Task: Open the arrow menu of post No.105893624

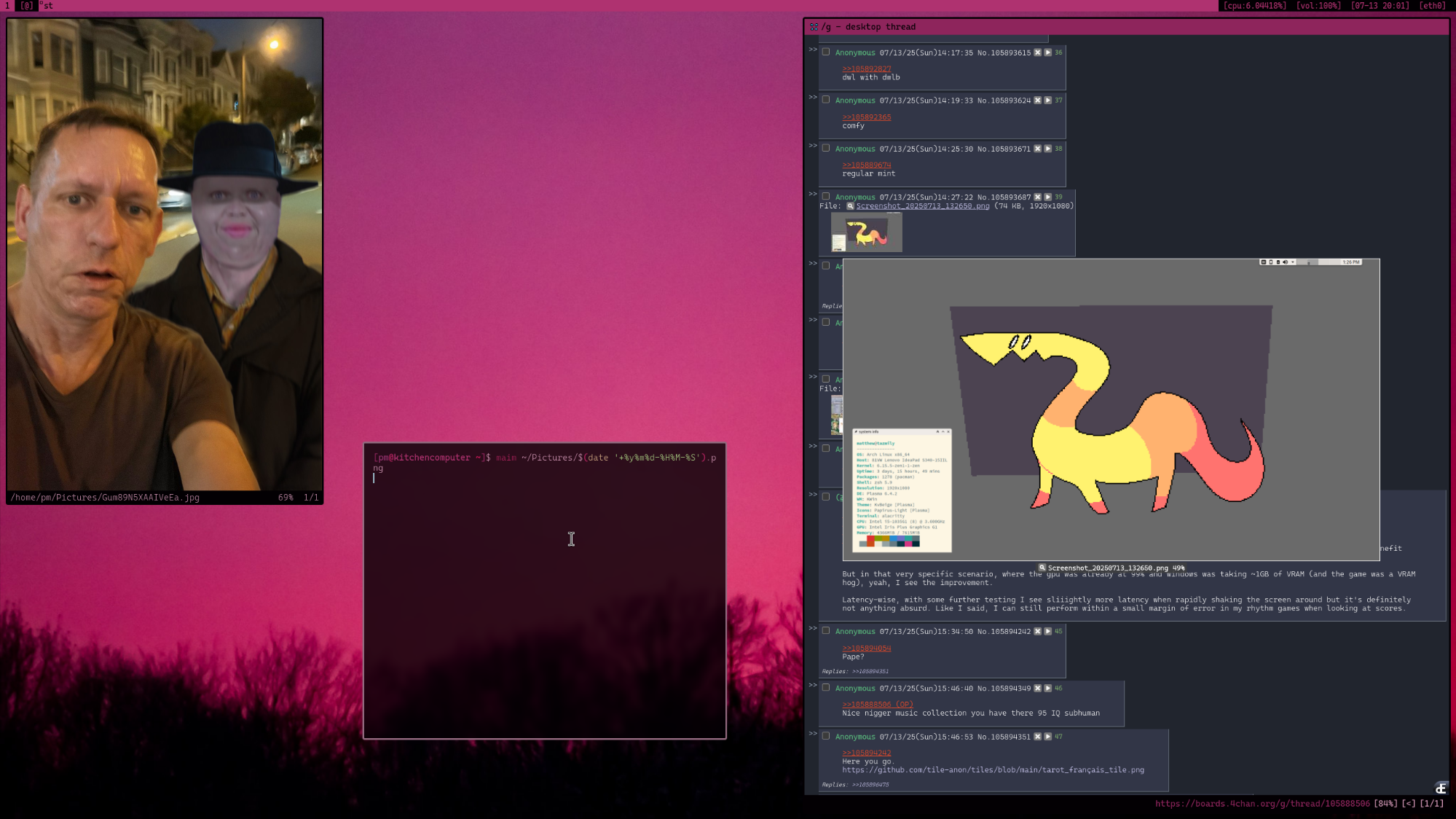Action: [x=1047, y=101]
